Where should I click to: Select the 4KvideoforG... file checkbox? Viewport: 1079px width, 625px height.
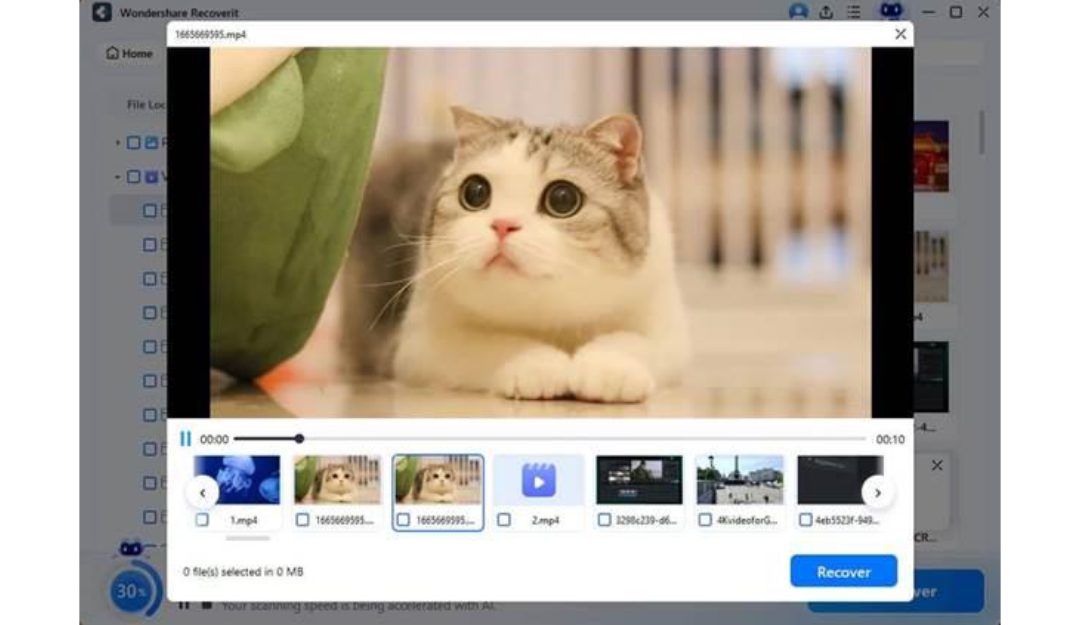tap(705, 520)
